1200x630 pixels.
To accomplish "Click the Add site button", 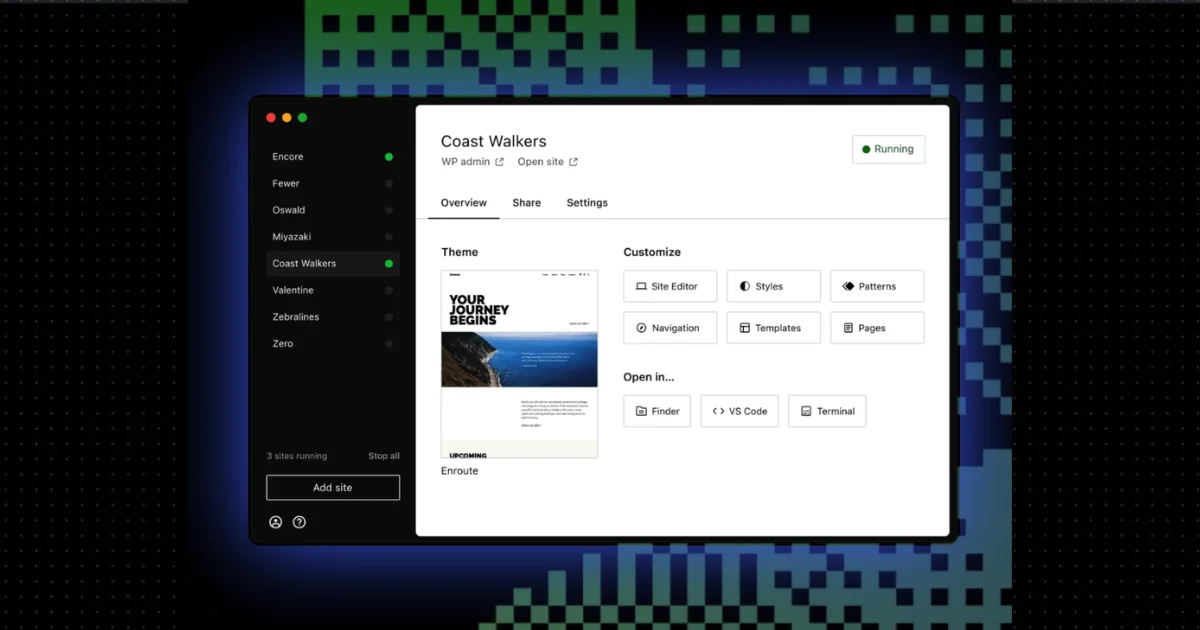I will tap(333, 488).
